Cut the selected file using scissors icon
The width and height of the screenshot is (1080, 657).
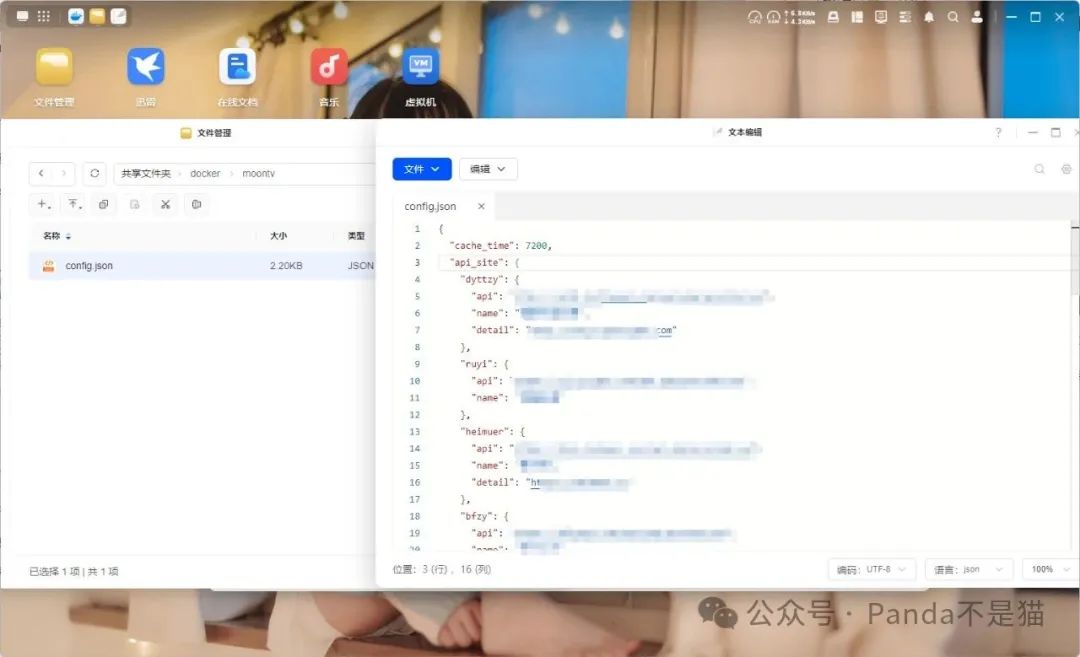point(164,204)
